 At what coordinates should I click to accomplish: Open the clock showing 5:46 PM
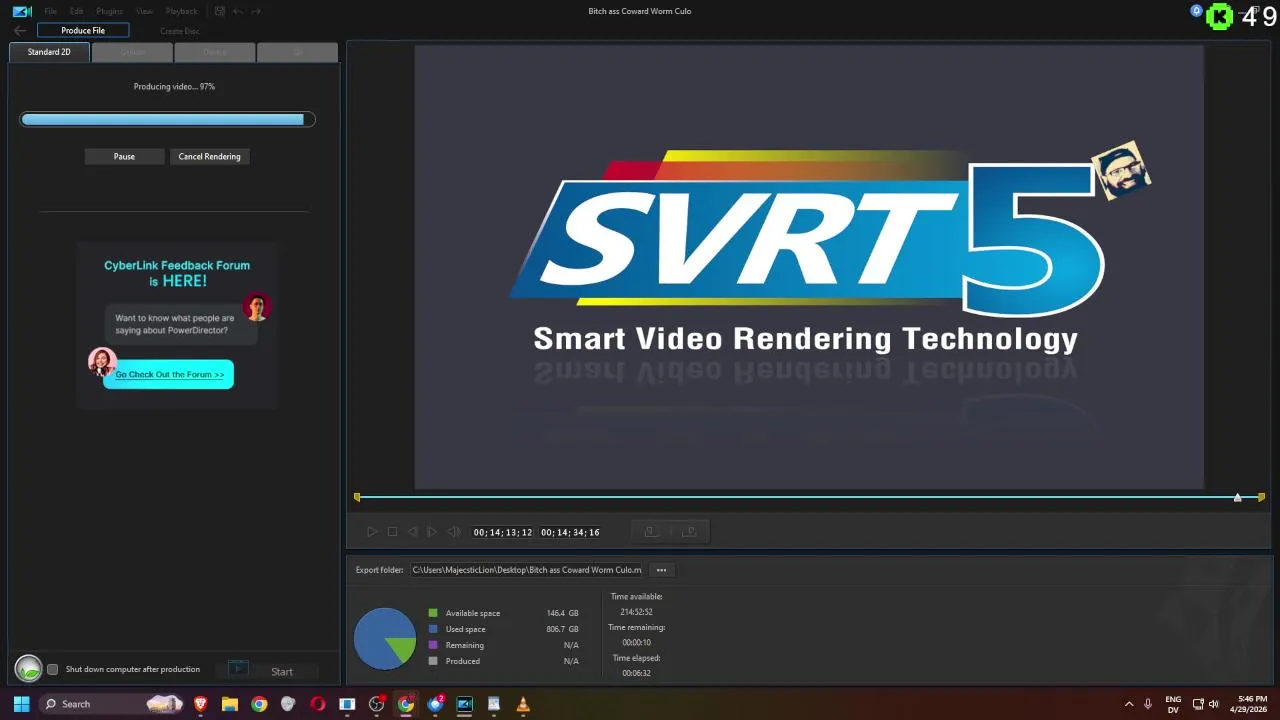pos(1248,704)
